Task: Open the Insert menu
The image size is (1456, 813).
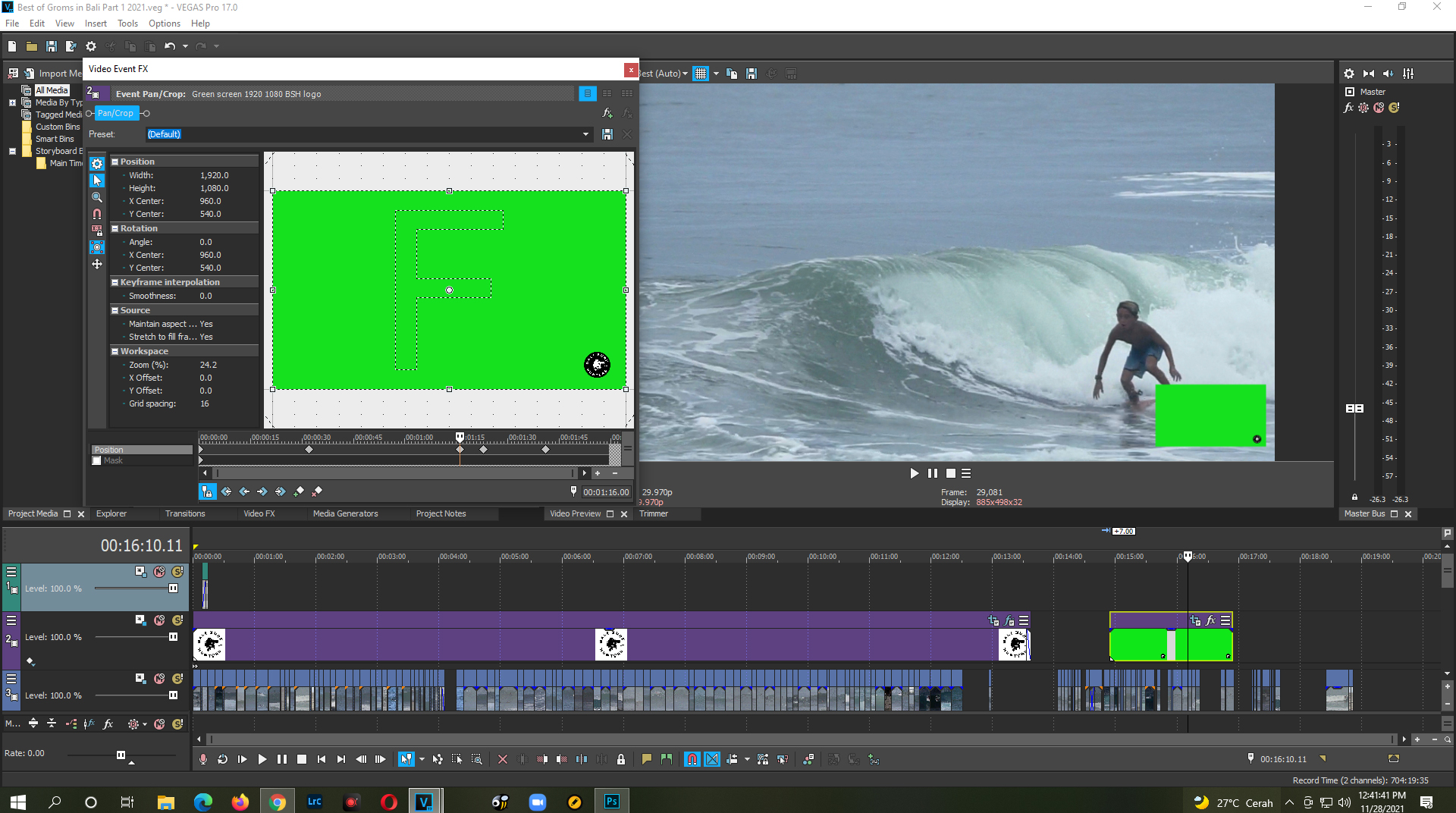Action: 96,24
